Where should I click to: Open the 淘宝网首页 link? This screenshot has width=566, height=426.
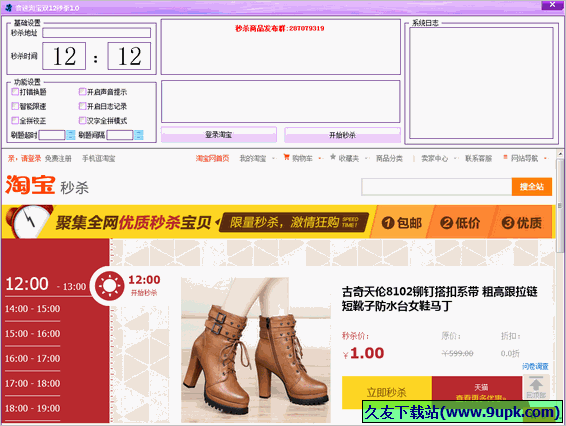pos(212,158)
